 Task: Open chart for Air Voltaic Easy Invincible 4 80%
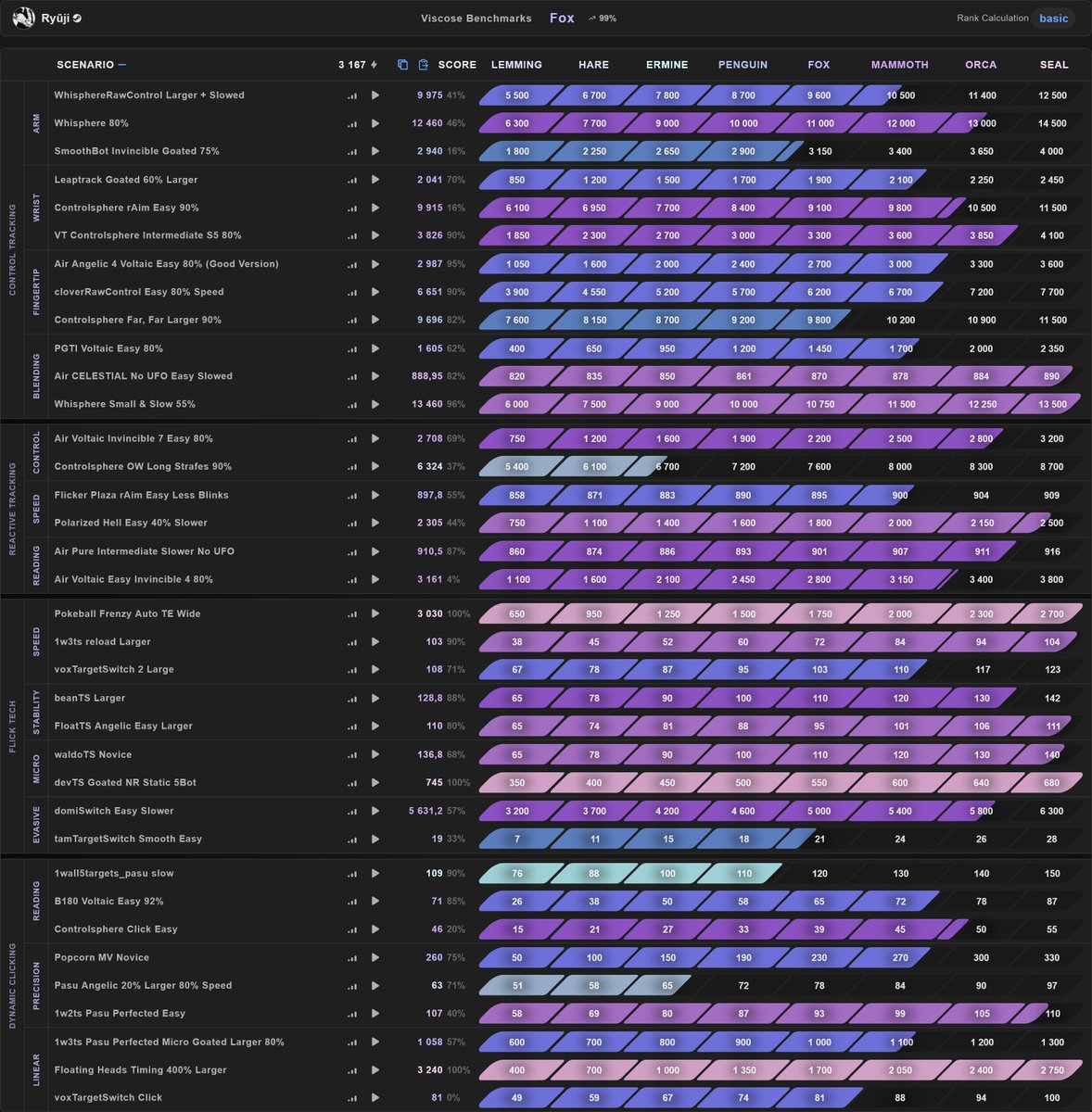[352, 579]
